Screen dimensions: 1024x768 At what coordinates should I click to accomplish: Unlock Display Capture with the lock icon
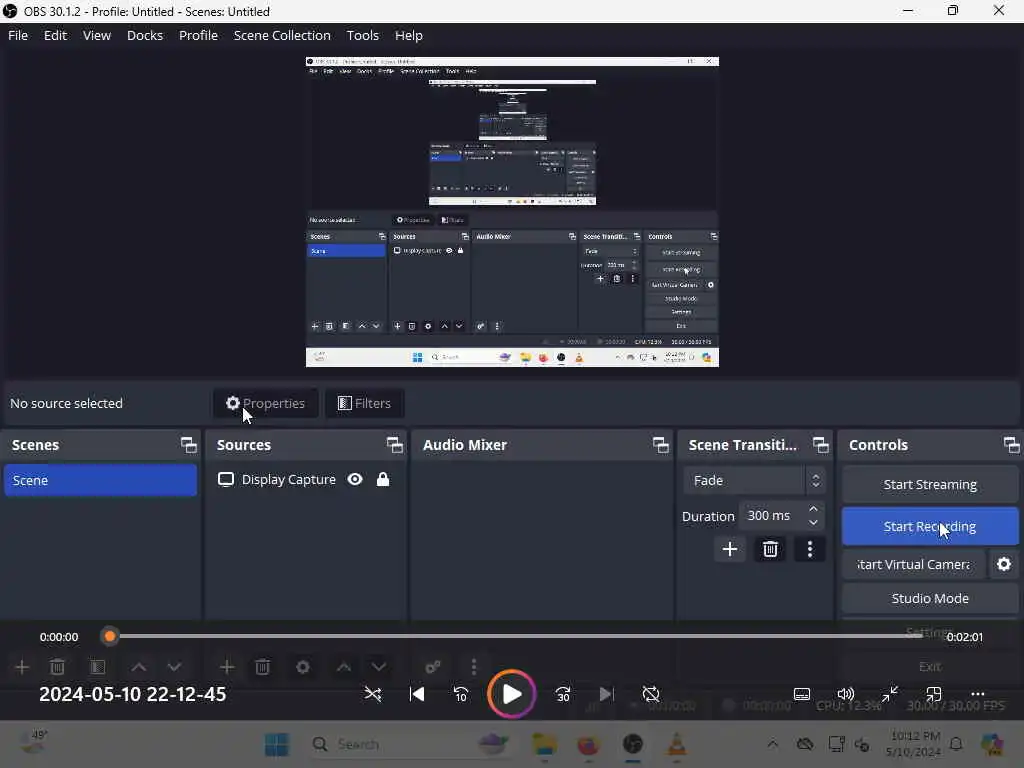pos(383,480)
